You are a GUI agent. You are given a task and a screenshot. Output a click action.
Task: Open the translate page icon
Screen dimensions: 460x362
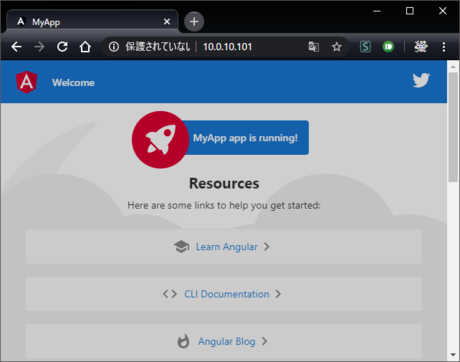tap(313, 47)
